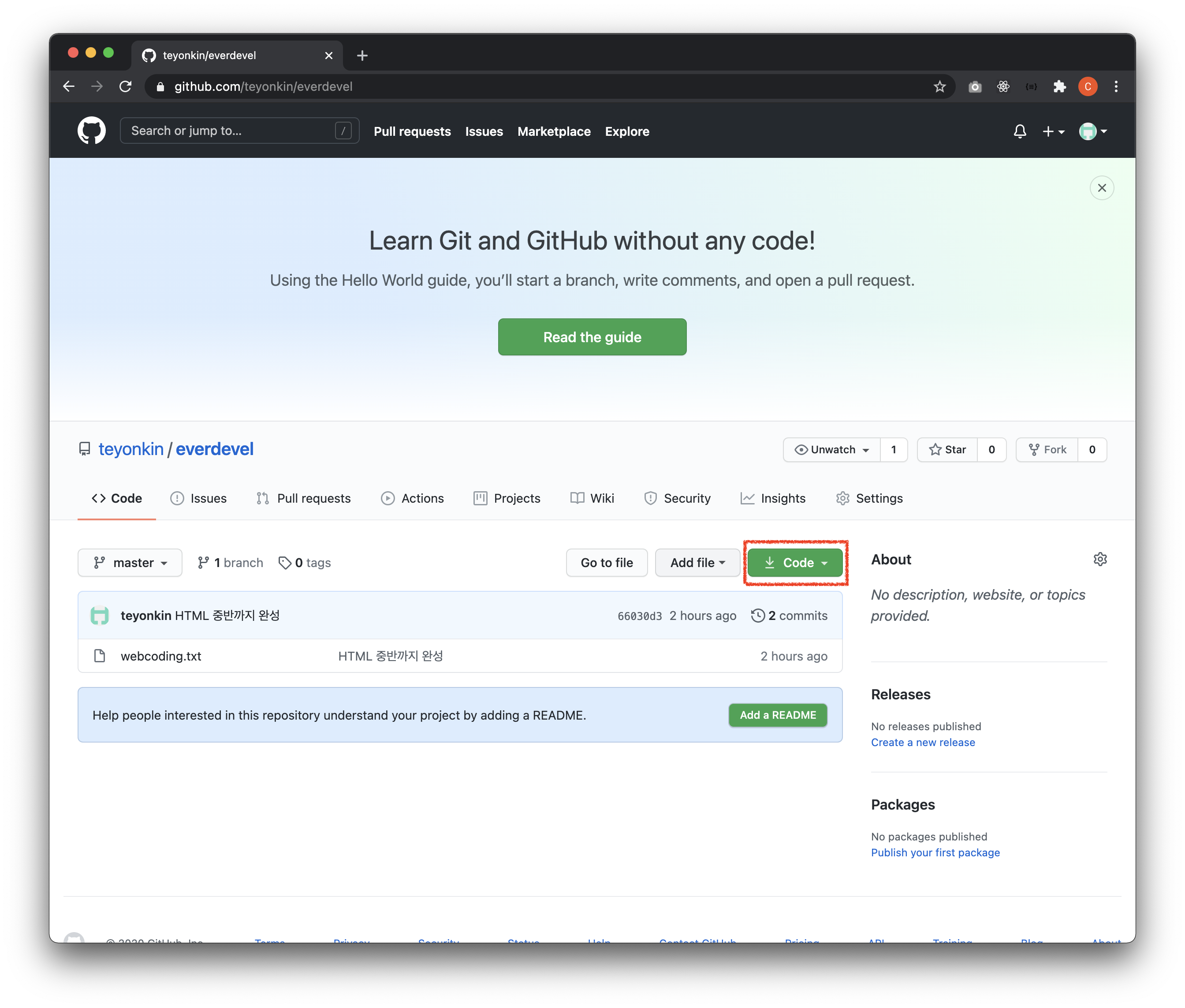The height and width of the screenshot is (1008, 1185).
Task: Open the Insights tab
Action: coord(773,498)
